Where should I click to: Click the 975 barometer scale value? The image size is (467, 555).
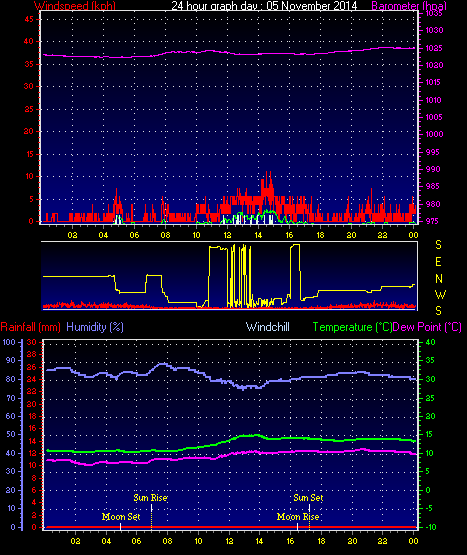(432, 221)
